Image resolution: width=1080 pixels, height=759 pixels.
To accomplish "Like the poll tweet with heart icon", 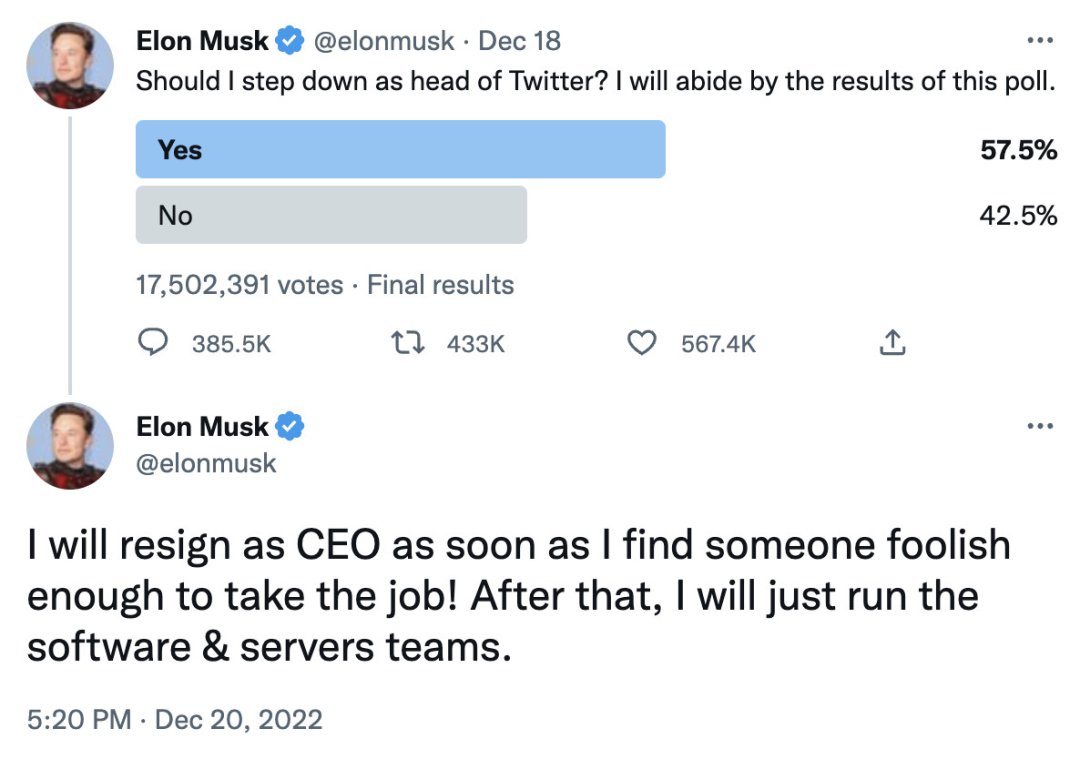I will 640,344.
